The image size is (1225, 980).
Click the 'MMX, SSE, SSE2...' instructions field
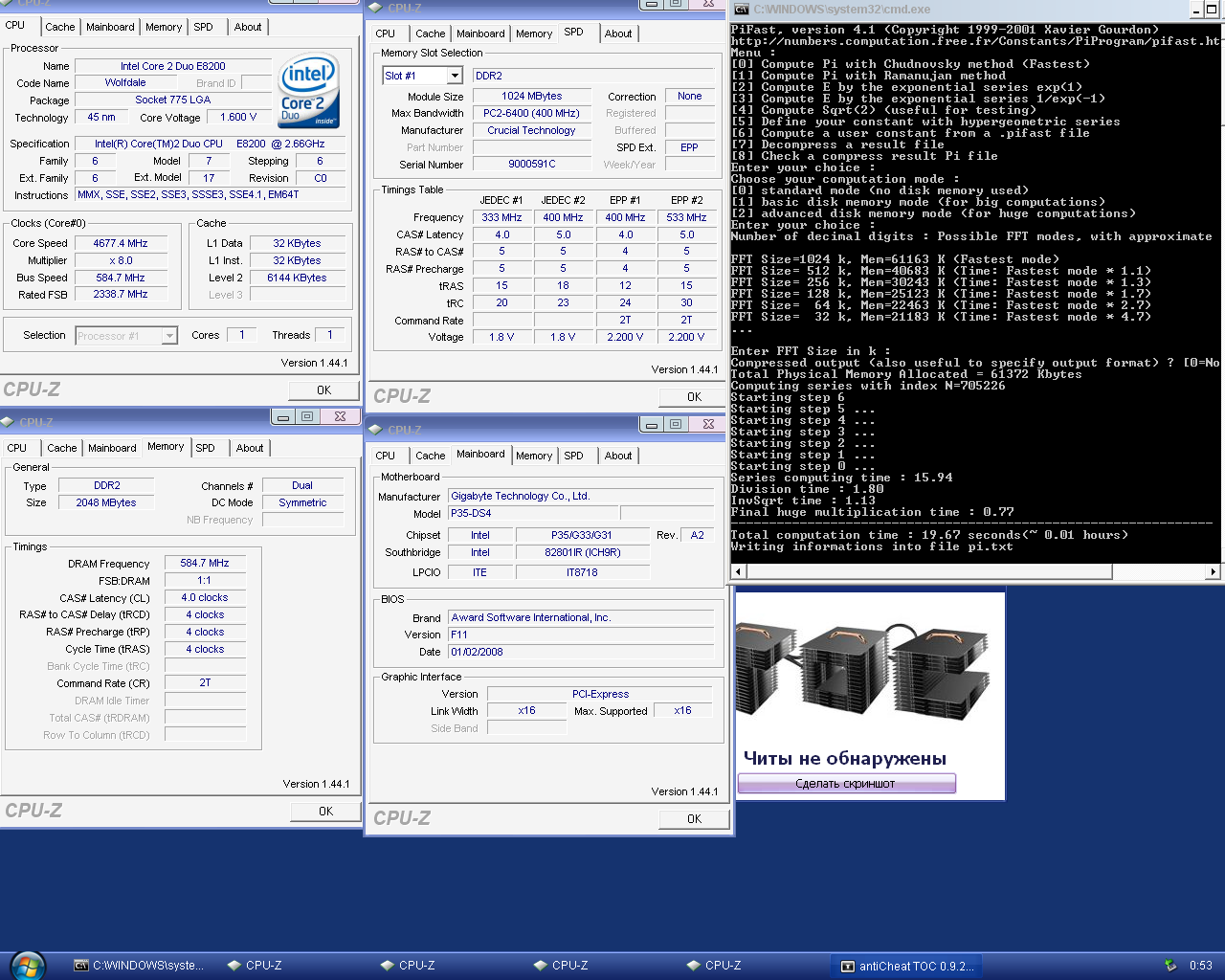coord(210,195)
